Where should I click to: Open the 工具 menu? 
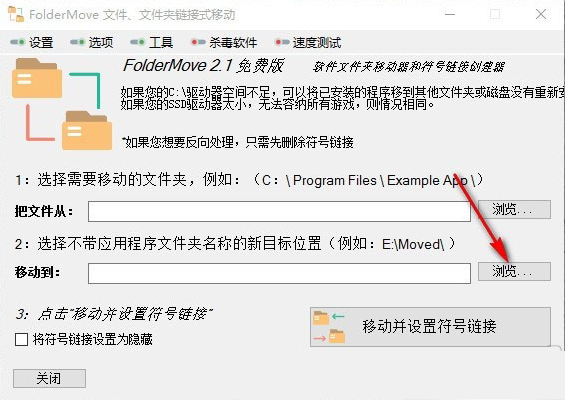[x=161, y=43]
